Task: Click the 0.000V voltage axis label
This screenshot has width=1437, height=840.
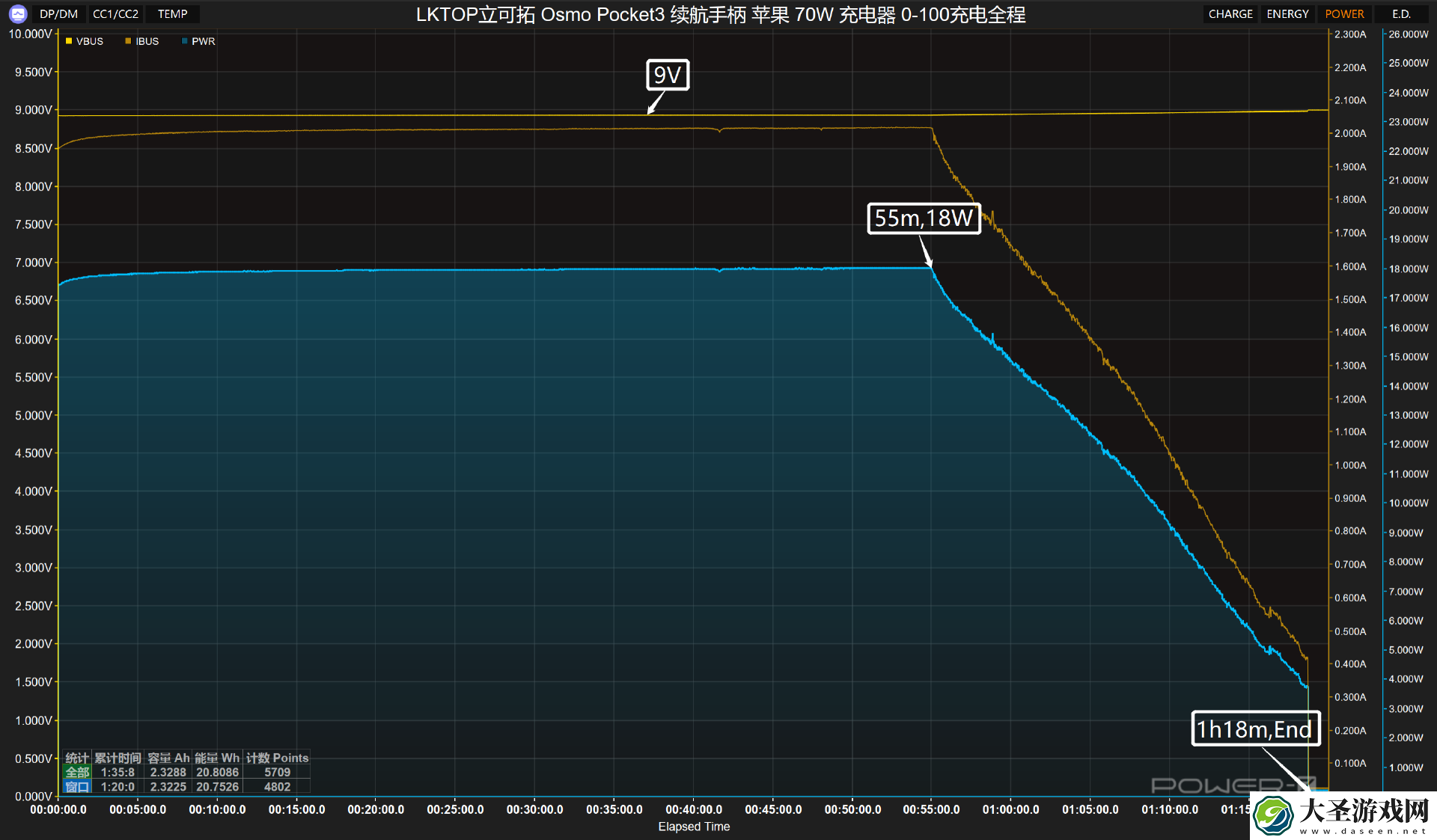Action: pyautogui.click(x=34, y=796)
